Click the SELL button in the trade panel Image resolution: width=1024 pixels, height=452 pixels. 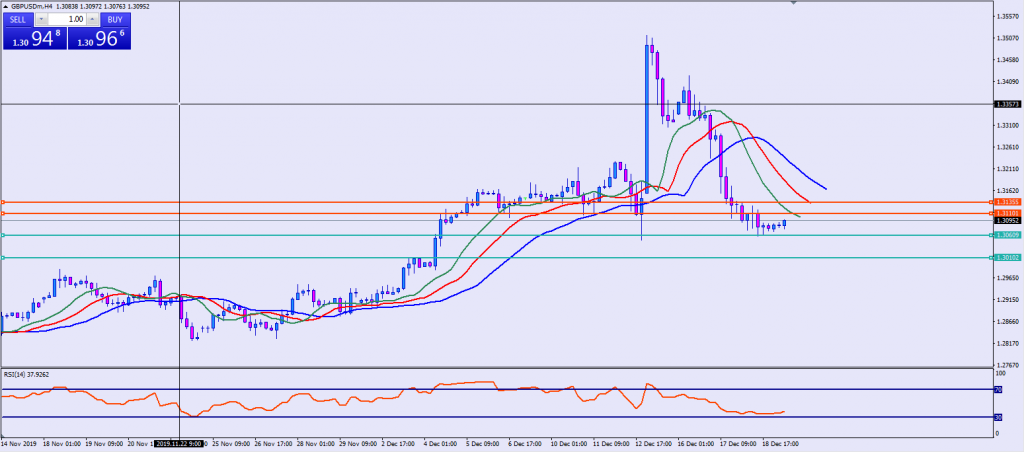(x=16, y=19)
